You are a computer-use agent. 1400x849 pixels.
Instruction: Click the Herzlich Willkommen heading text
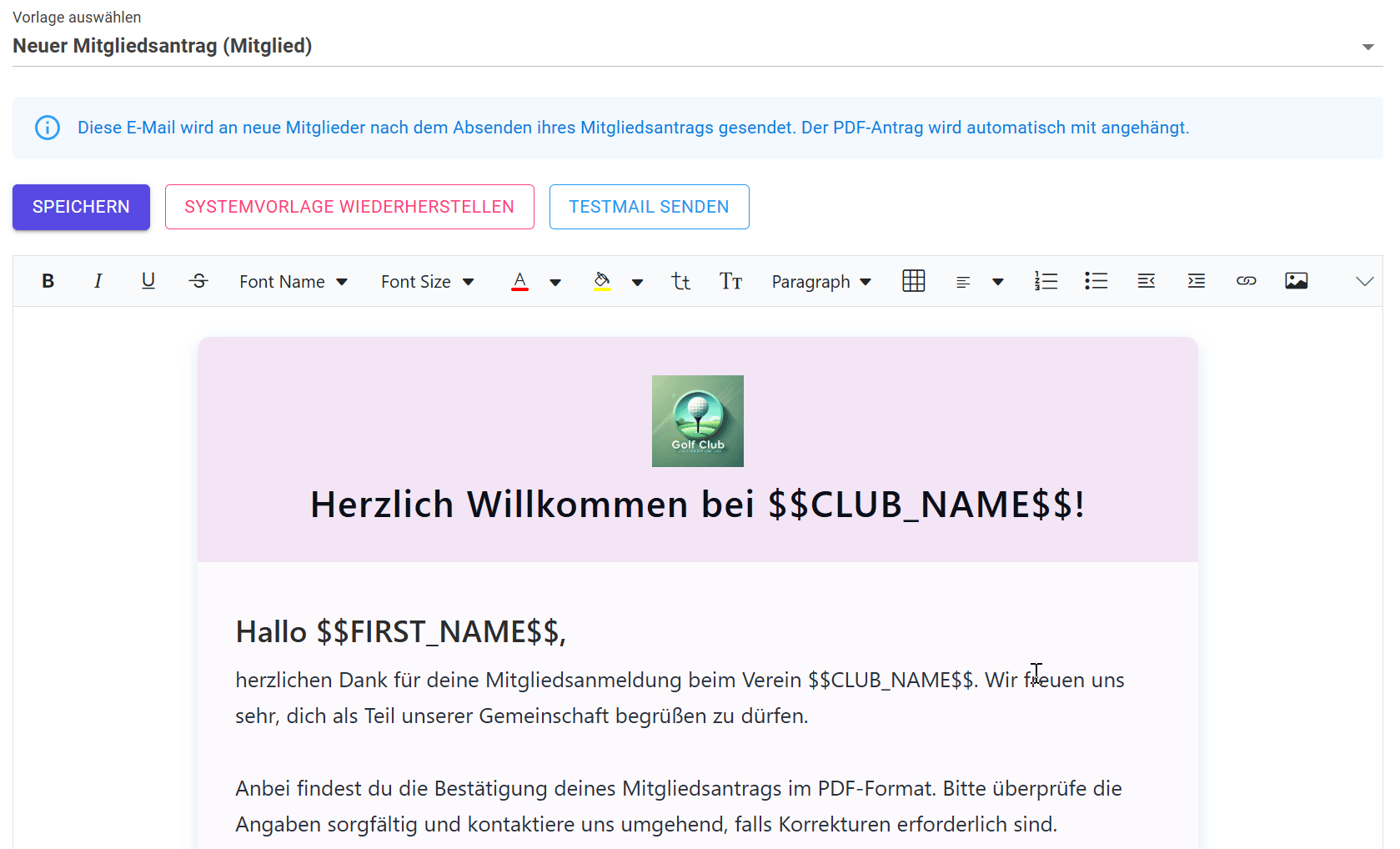(x=698, y=505)
